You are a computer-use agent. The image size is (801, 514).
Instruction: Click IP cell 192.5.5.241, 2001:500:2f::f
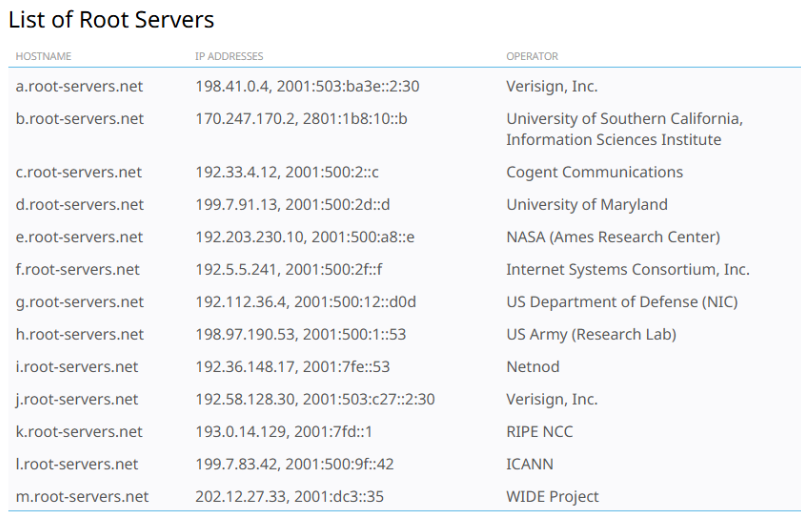(x=289, y=269)
